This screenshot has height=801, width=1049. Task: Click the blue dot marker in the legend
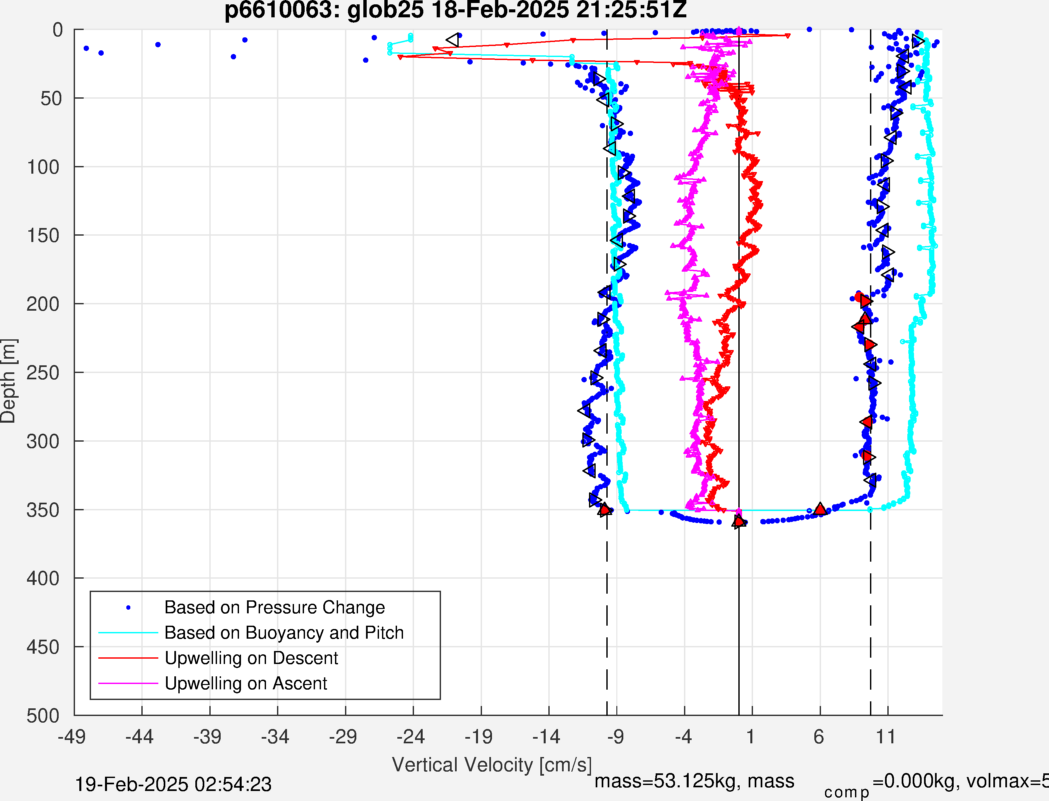coord(128,607)
